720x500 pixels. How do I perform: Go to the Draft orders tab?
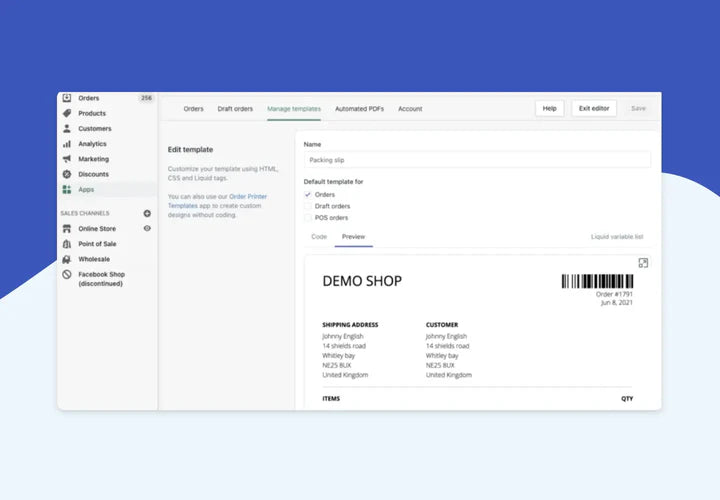(x=235, y=109)
